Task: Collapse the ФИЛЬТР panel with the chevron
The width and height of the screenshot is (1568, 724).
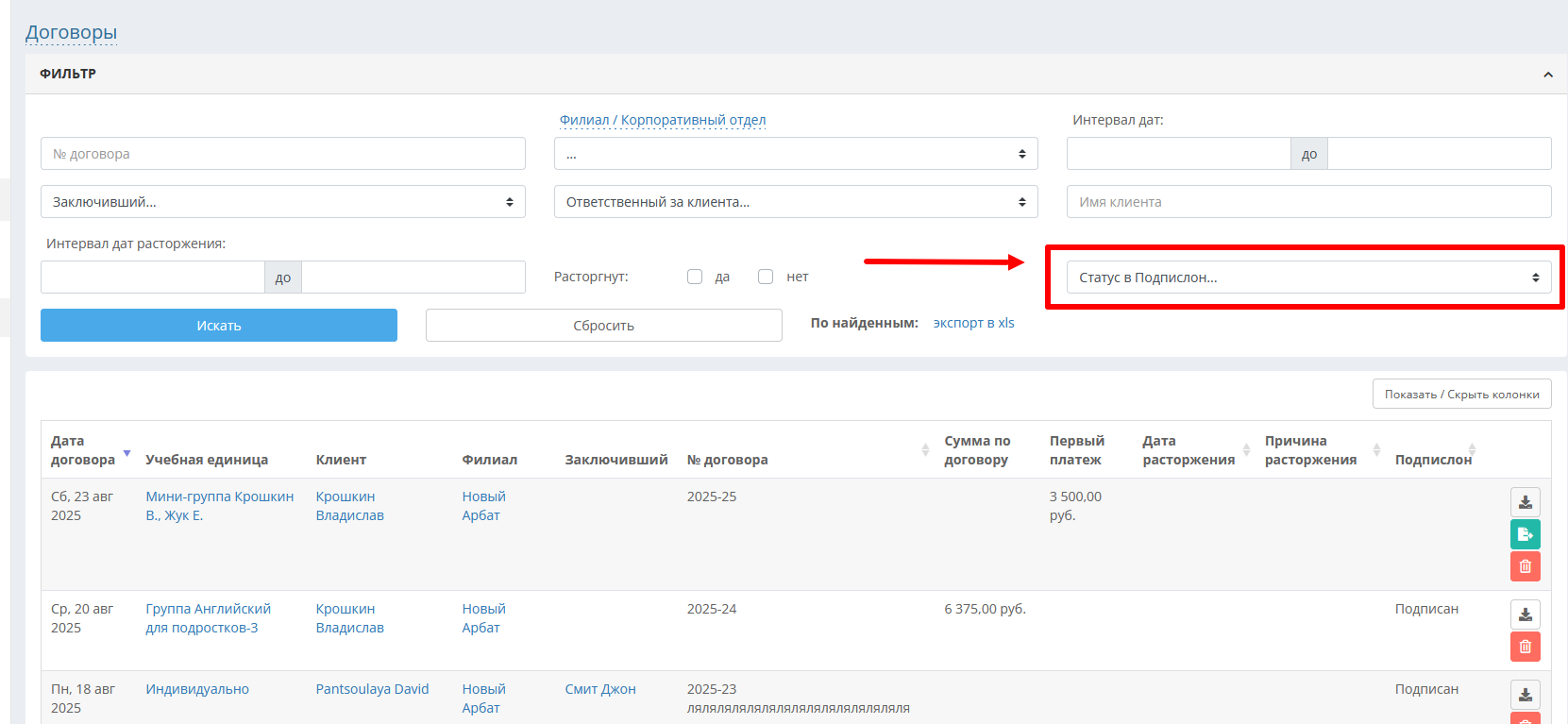Action: (1547, 75)
